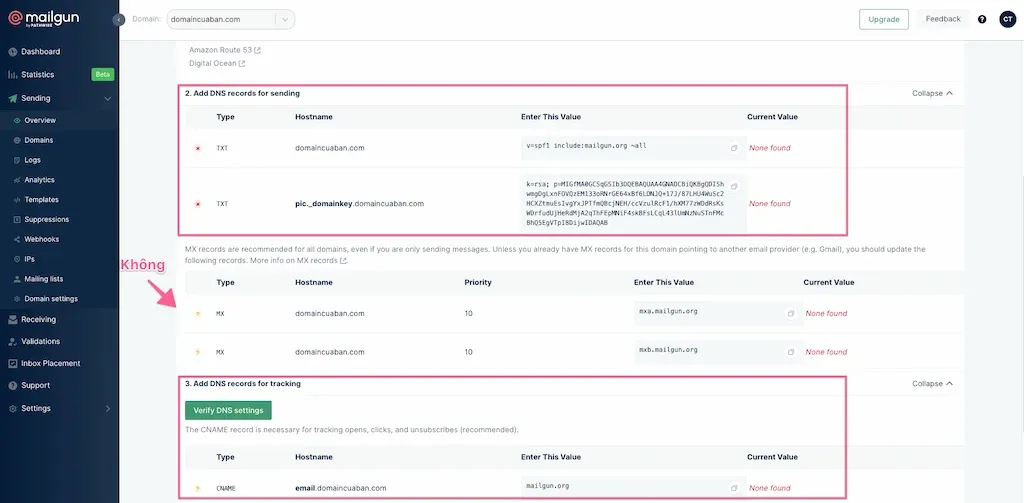Open Inbox Placement in sidebar
The width and height of the screenshot is (1024, 503).
[x=50, y=363]
